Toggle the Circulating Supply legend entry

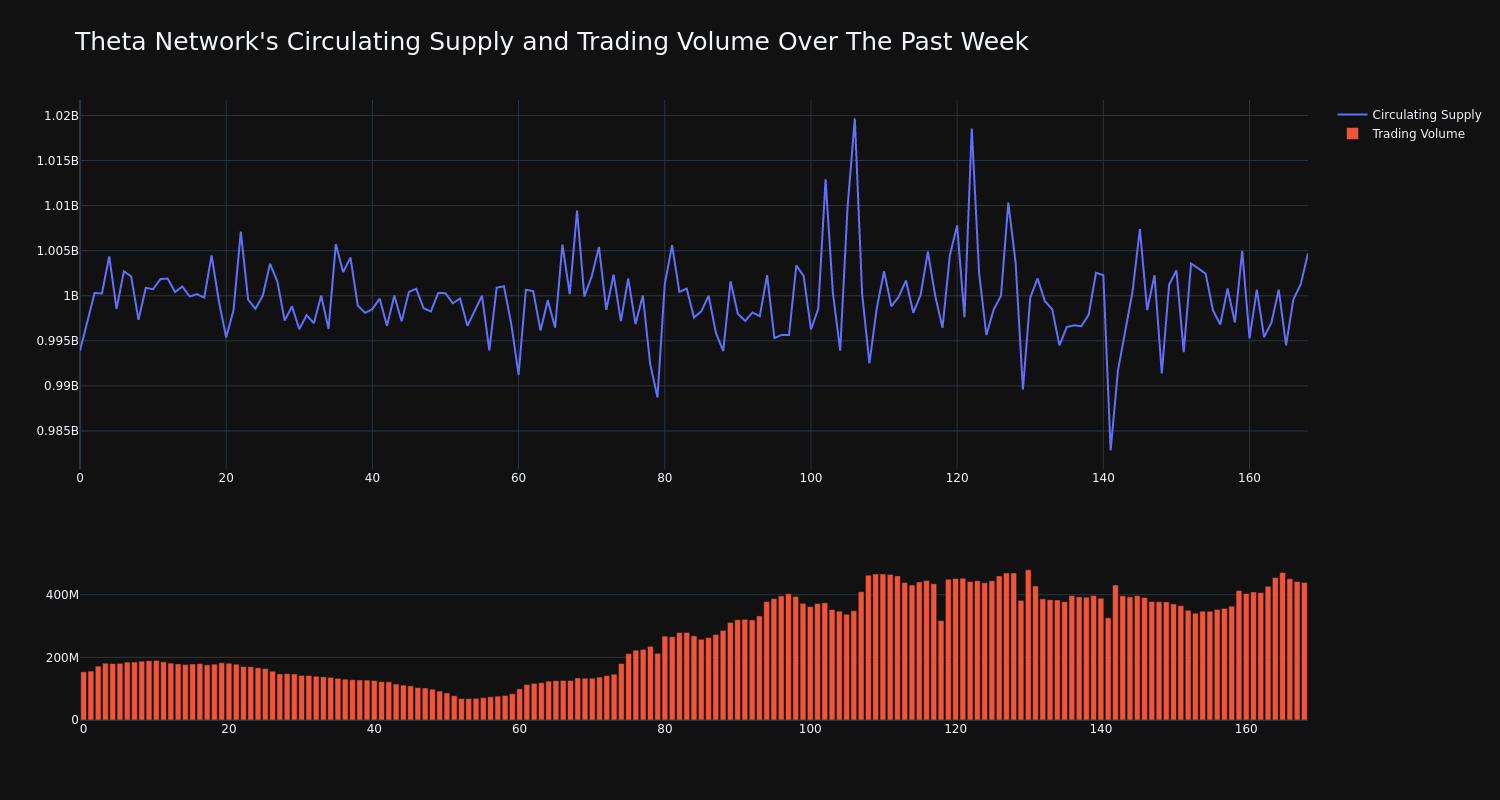[1409, 115]
